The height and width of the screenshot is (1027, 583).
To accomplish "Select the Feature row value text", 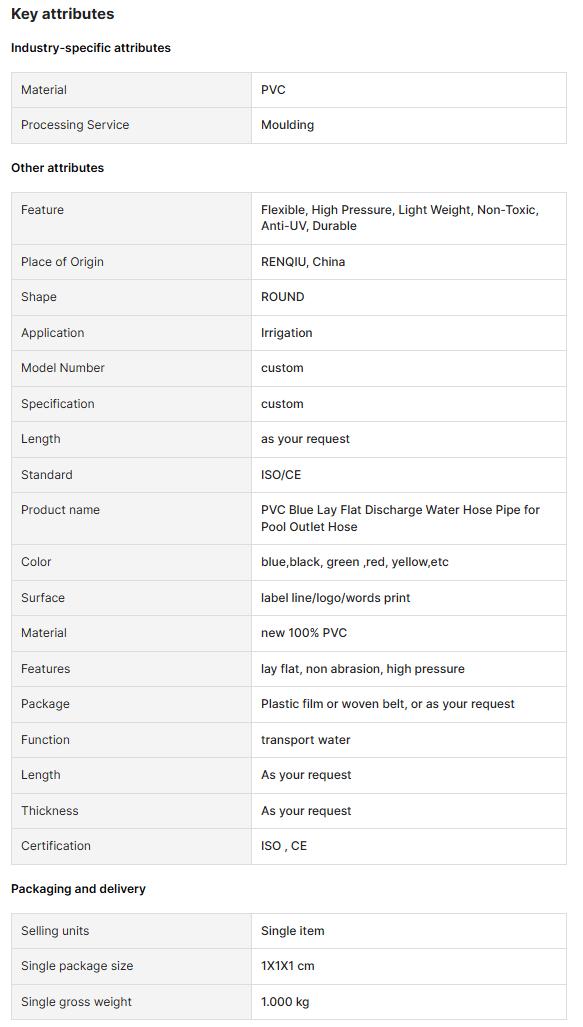I will point(400,217).
